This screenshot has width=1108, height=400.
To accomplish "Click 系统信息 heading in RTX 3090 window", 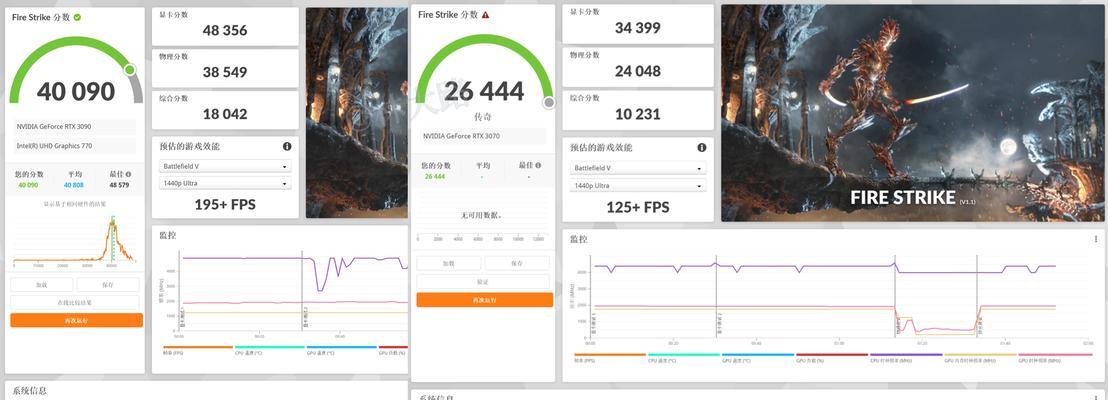I will pyautogui.click(x=30, y=391).
